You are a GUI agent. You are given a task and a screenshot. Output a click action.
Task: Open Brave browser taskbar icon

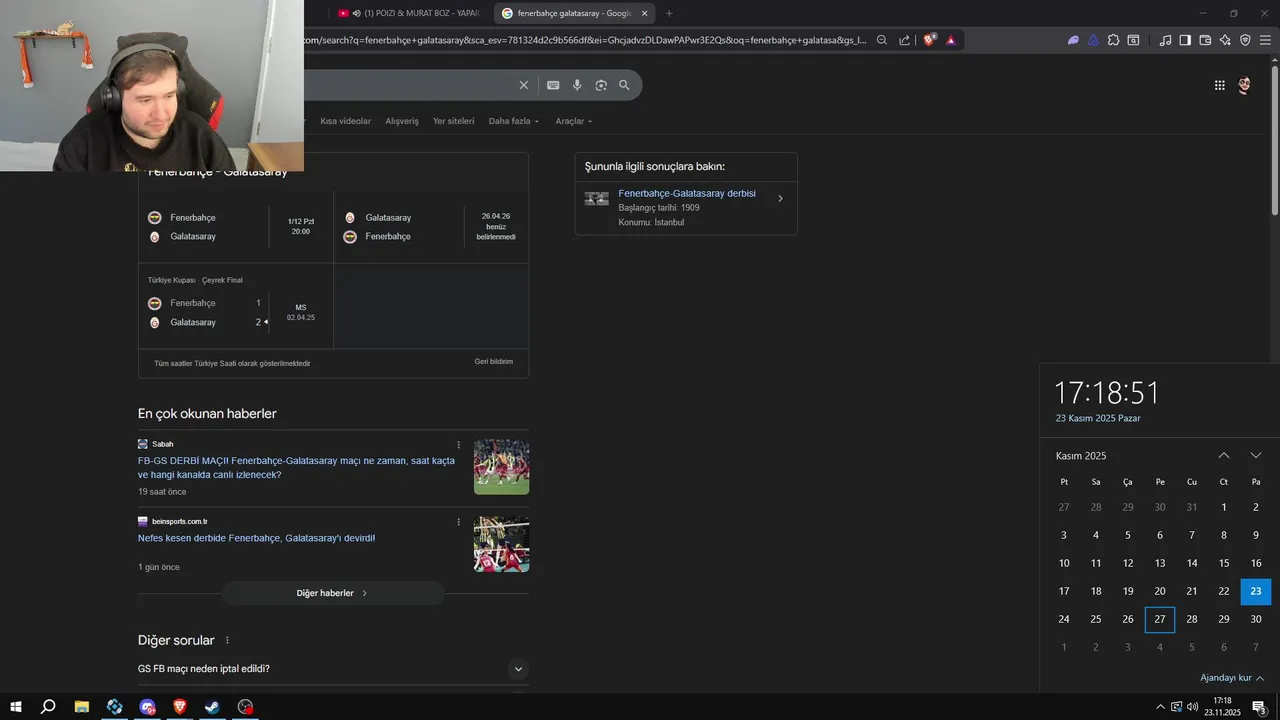(180, 707)
